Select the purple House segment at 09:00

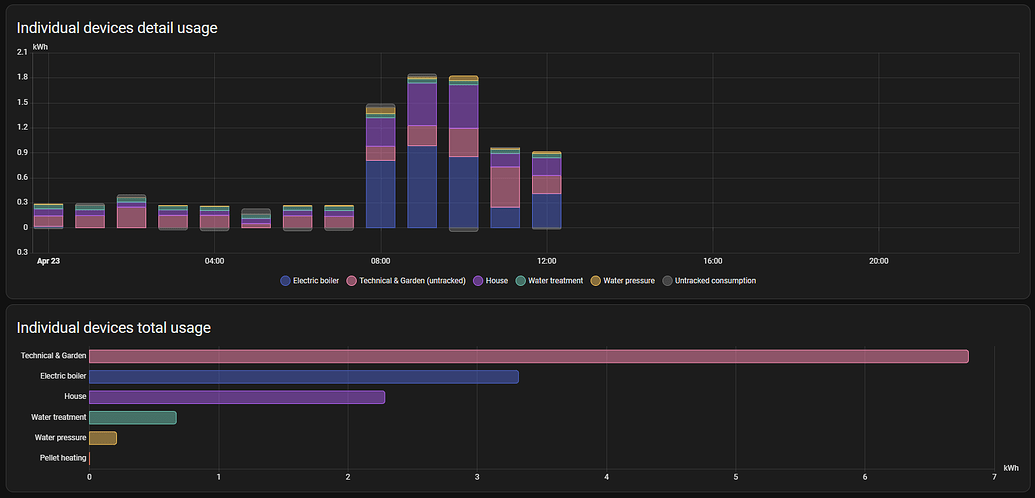pos(422,104)
